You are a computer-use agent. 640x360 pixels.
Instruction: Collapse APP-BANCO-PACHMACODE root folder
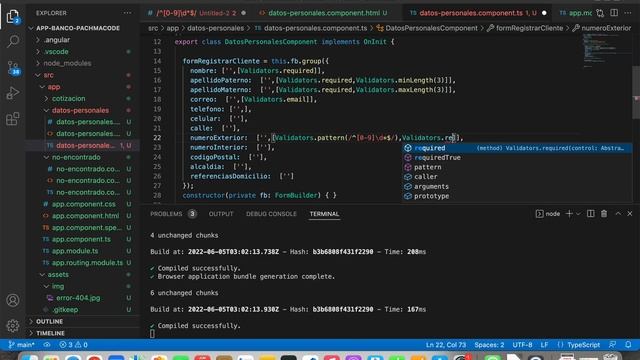[78, 28]
